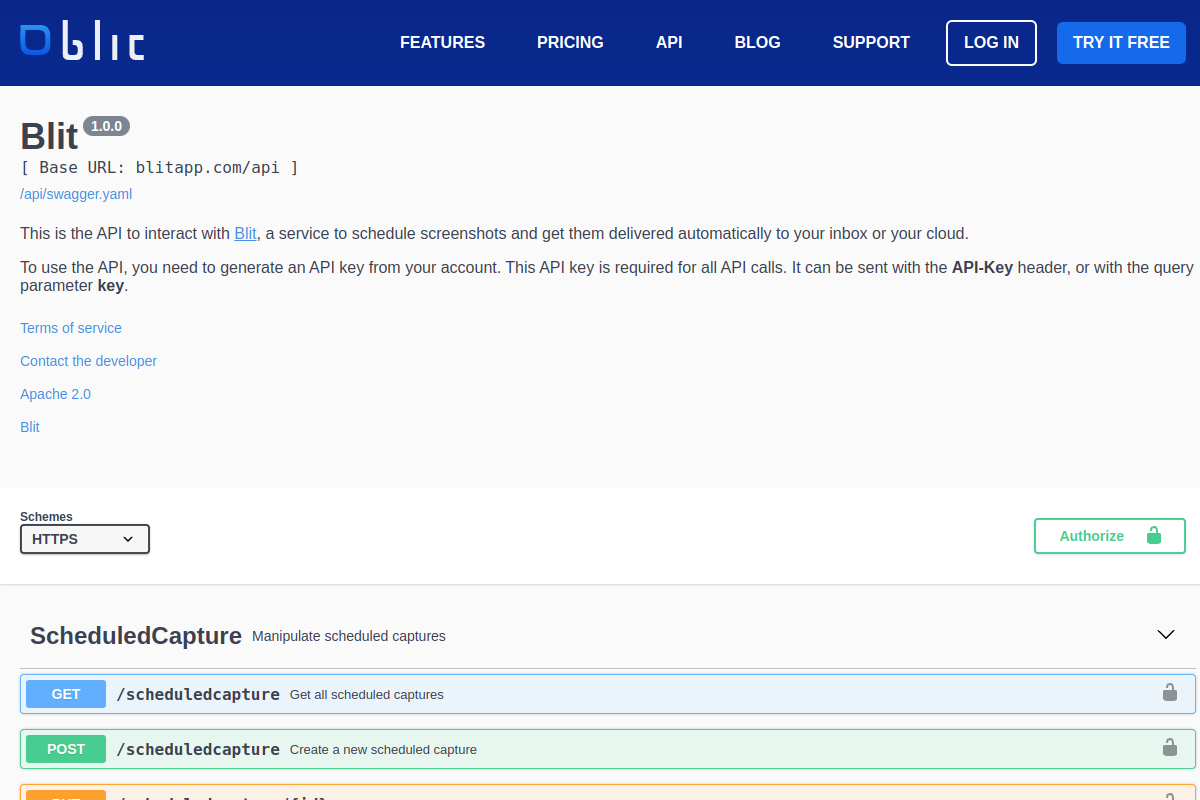Open the Apache 2.0 license link
Viewport: 1200px width, 800px height.
coord(55,394)
